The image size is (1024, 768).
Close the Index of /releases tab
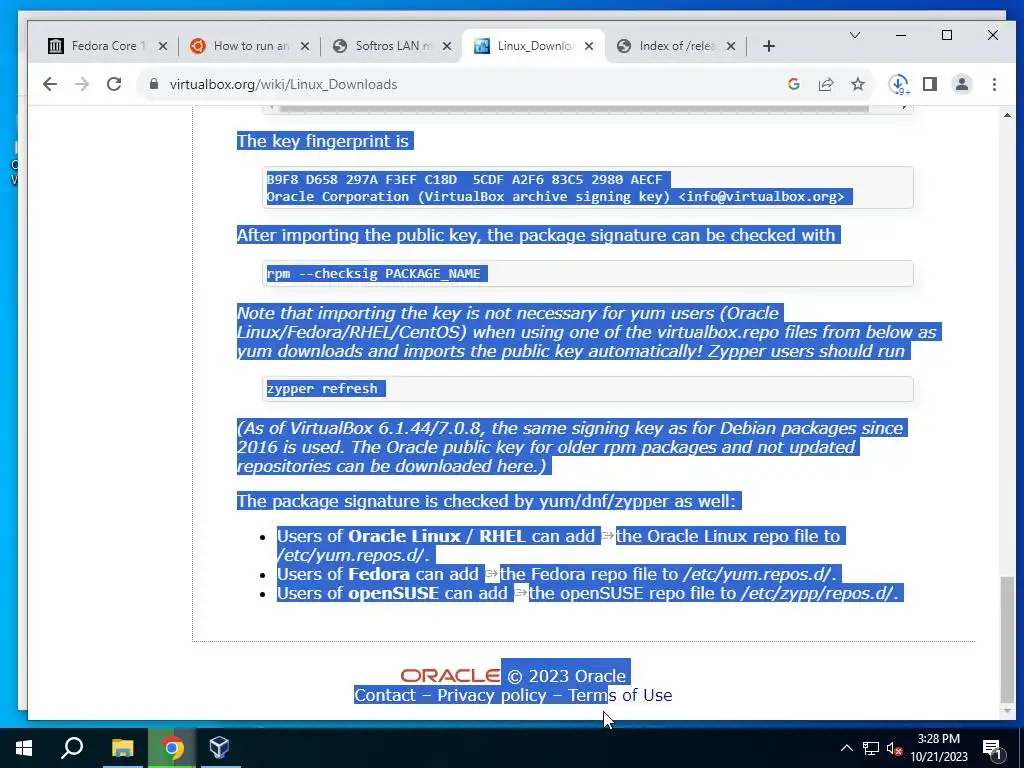coord(731,46)
